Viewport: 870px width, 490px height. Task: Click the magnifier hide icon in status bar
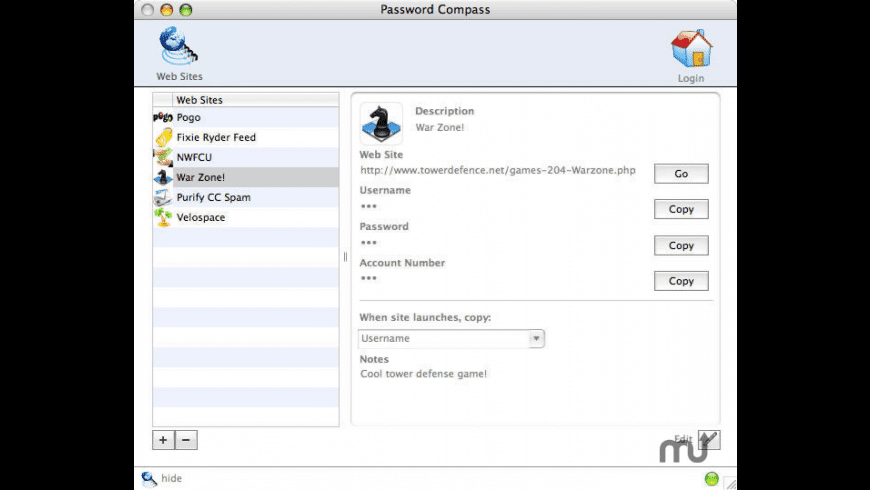tap(149, 479)
